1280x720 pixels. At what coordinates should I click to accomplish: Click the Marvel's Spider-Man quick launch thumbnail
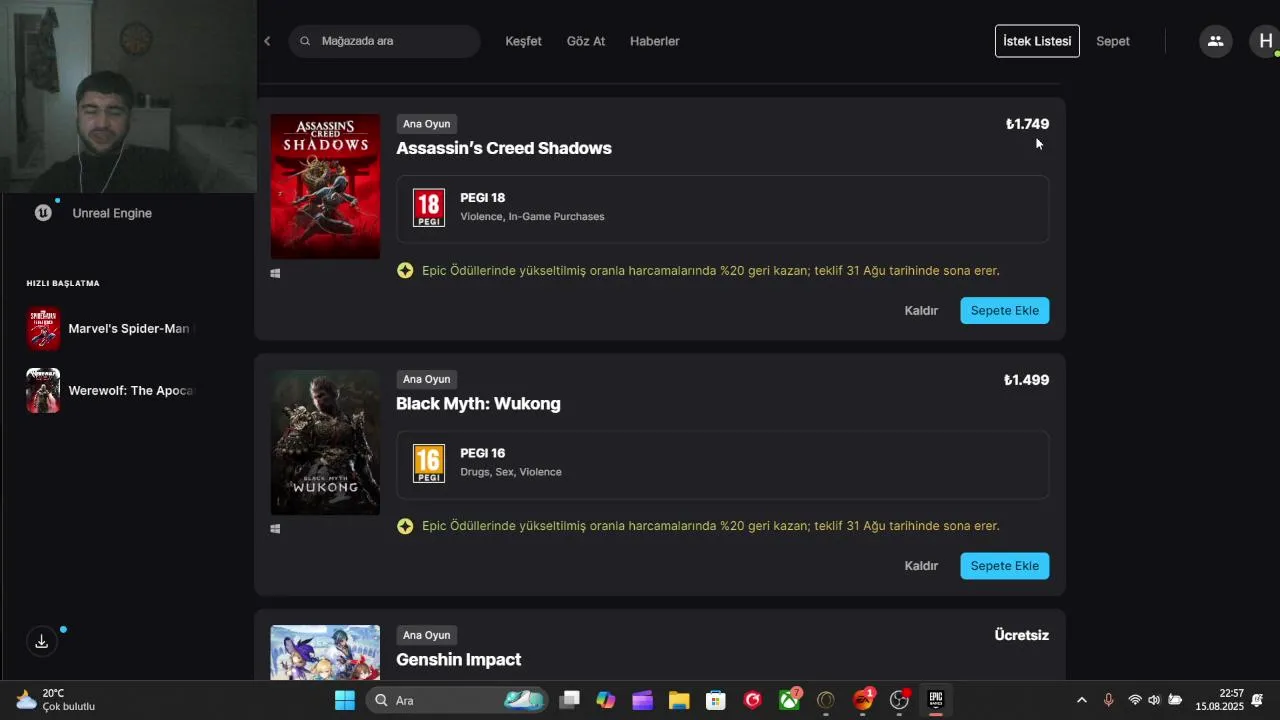43,329
